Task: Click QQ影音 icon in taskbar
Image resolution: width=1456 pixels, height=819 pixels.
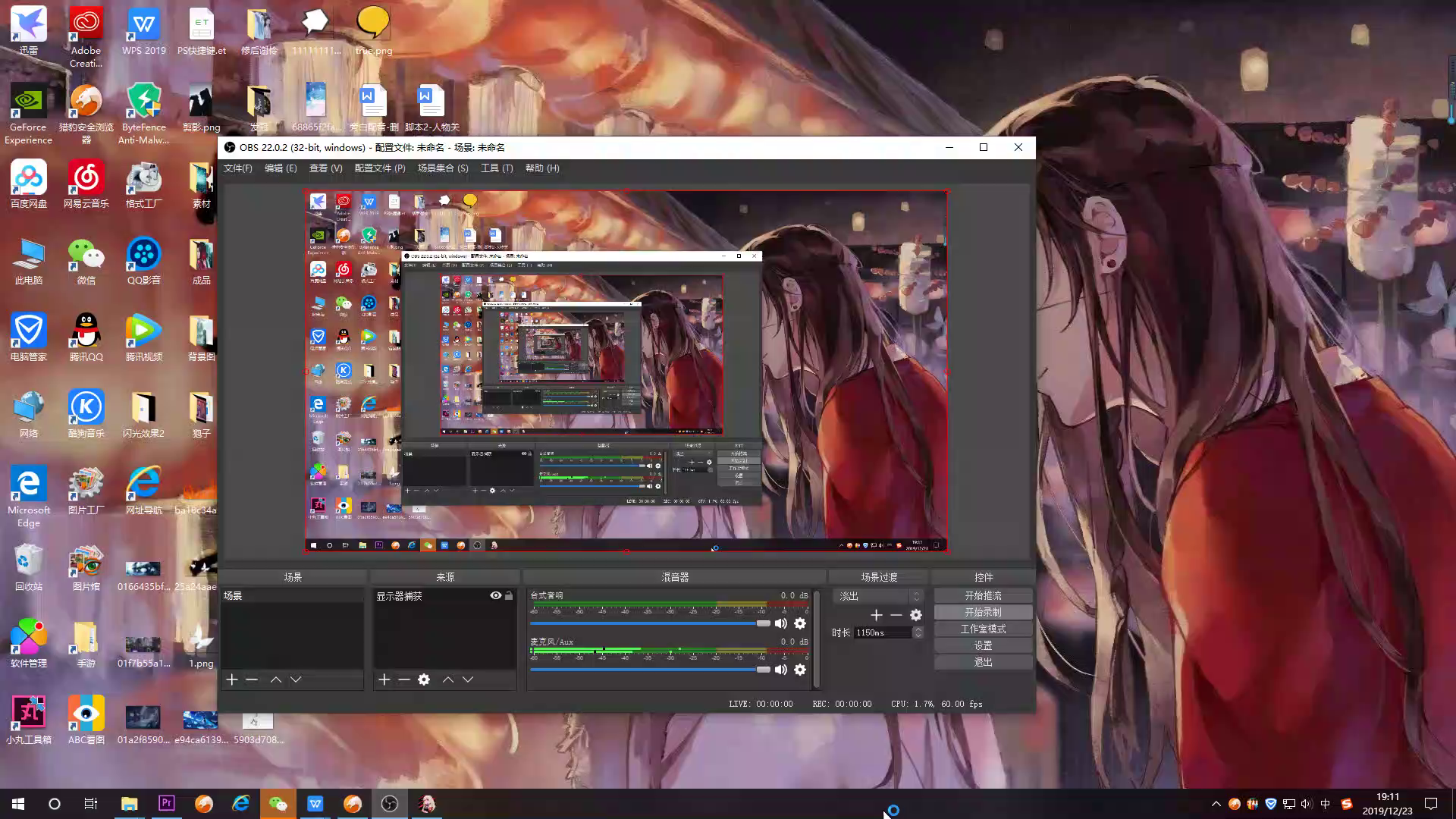Action: (x=143, y=256)
